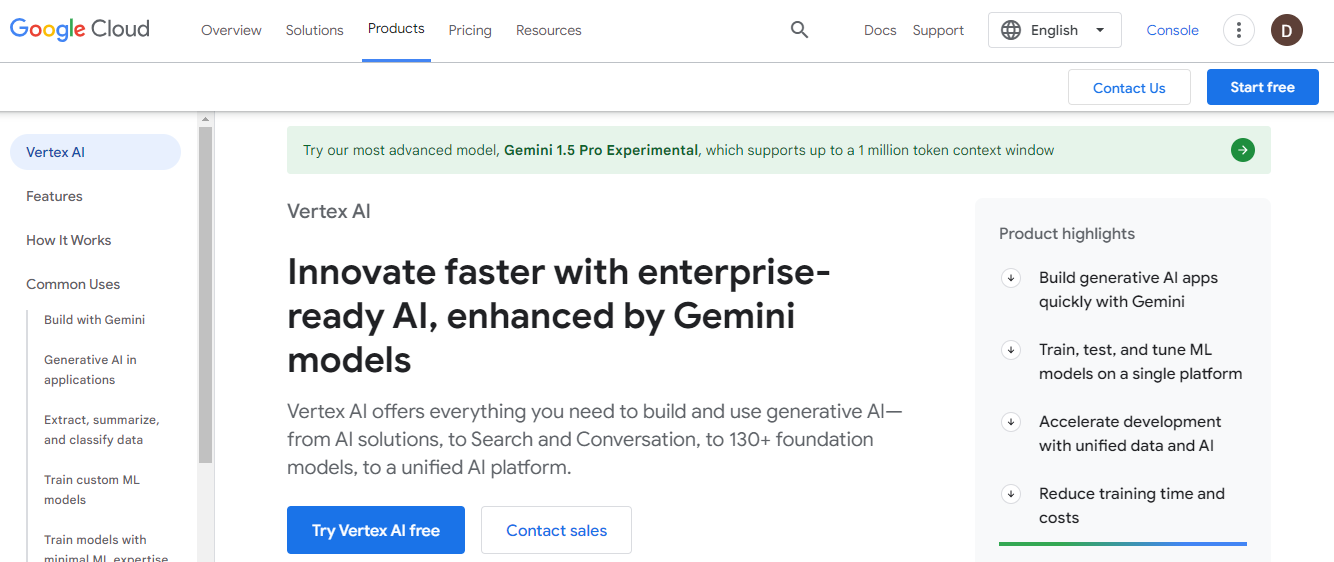
Task: Go to Support link
Action: 938,30
